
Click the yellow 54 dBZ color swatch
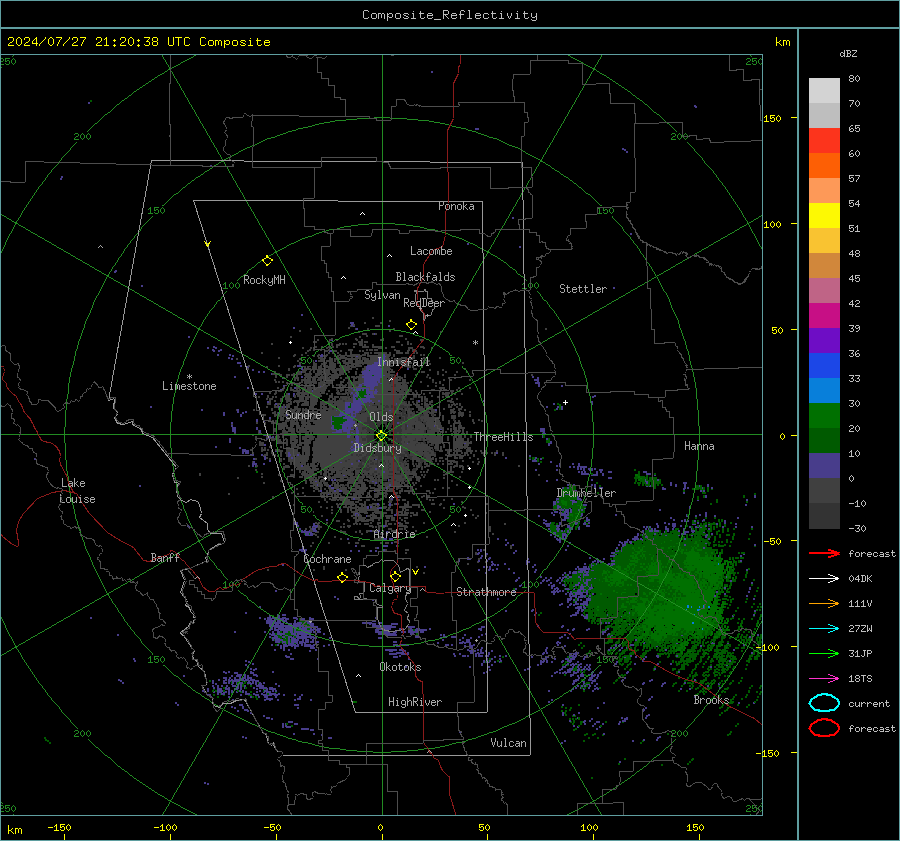coord(824,215)
